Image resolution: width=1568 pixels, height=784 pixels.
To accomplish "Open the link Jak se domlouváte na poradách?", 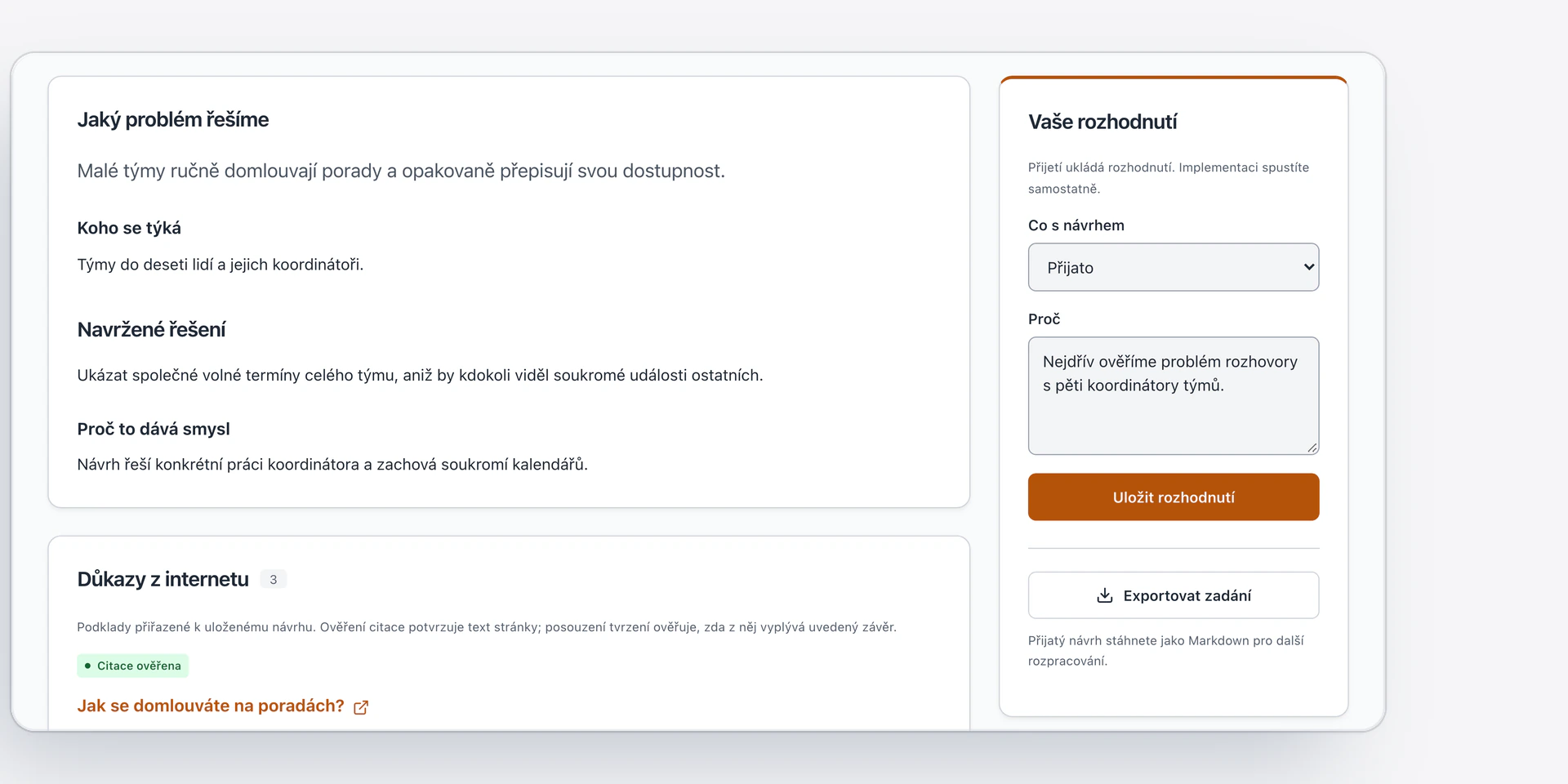I will point(211,706).
